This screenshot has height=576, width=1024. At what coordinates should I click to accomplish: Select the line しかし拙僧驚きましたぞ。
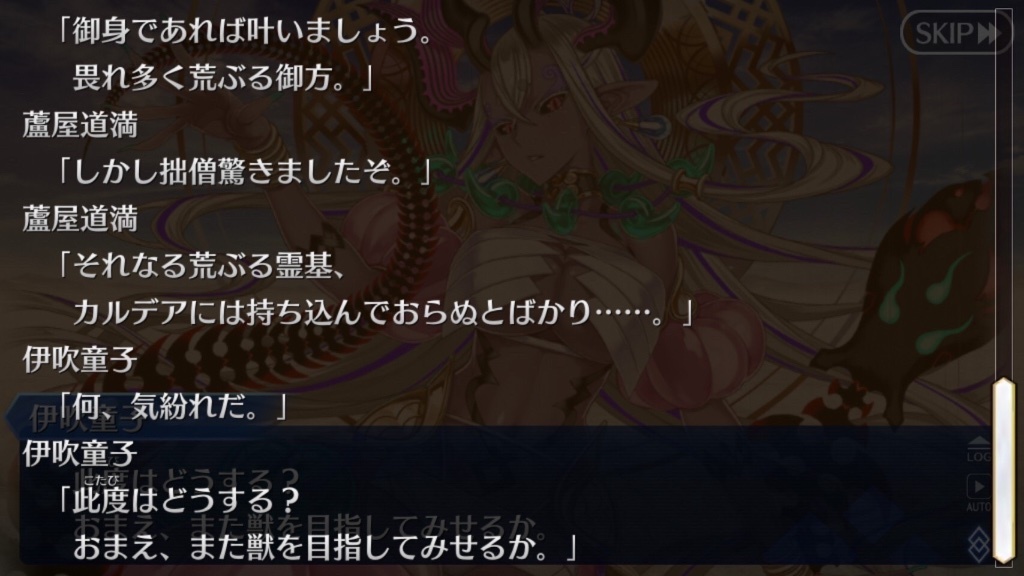pyautogui.click(x=244, y=172)
